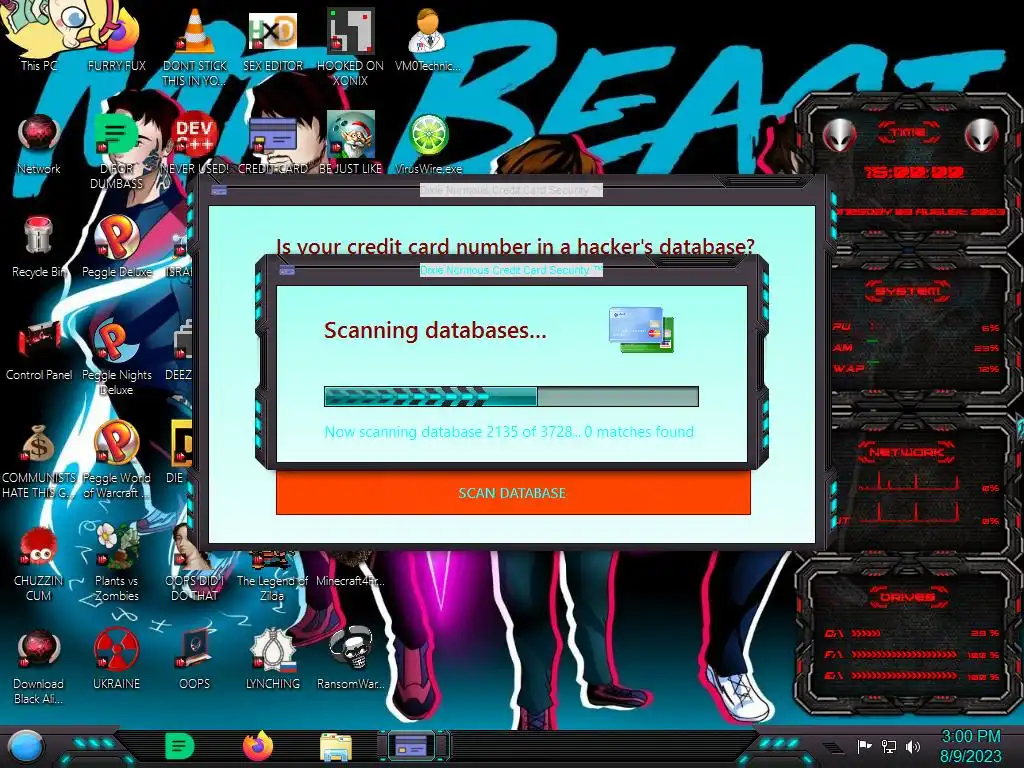Click the left alien head on TIME gadget
Viewport: 1024px width, 768px height.
[839, 135]
